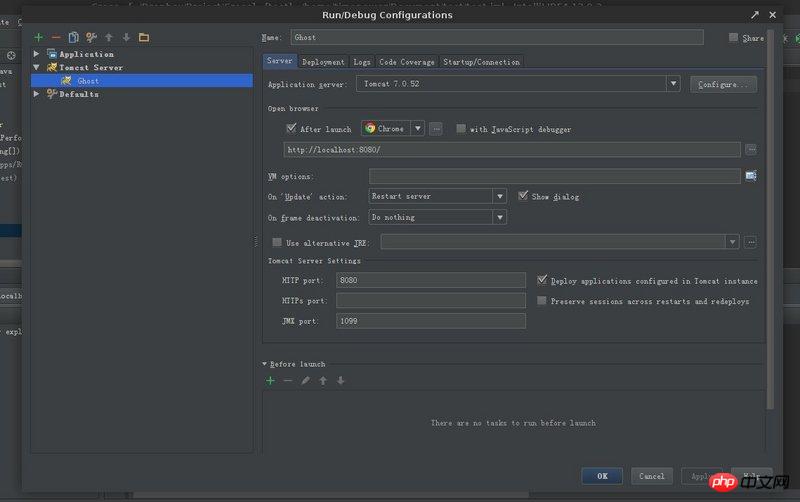The image size is (800, 502).
Task: Toggle Deploy applications configured in Tomcat instance
Action: point(542,280)
